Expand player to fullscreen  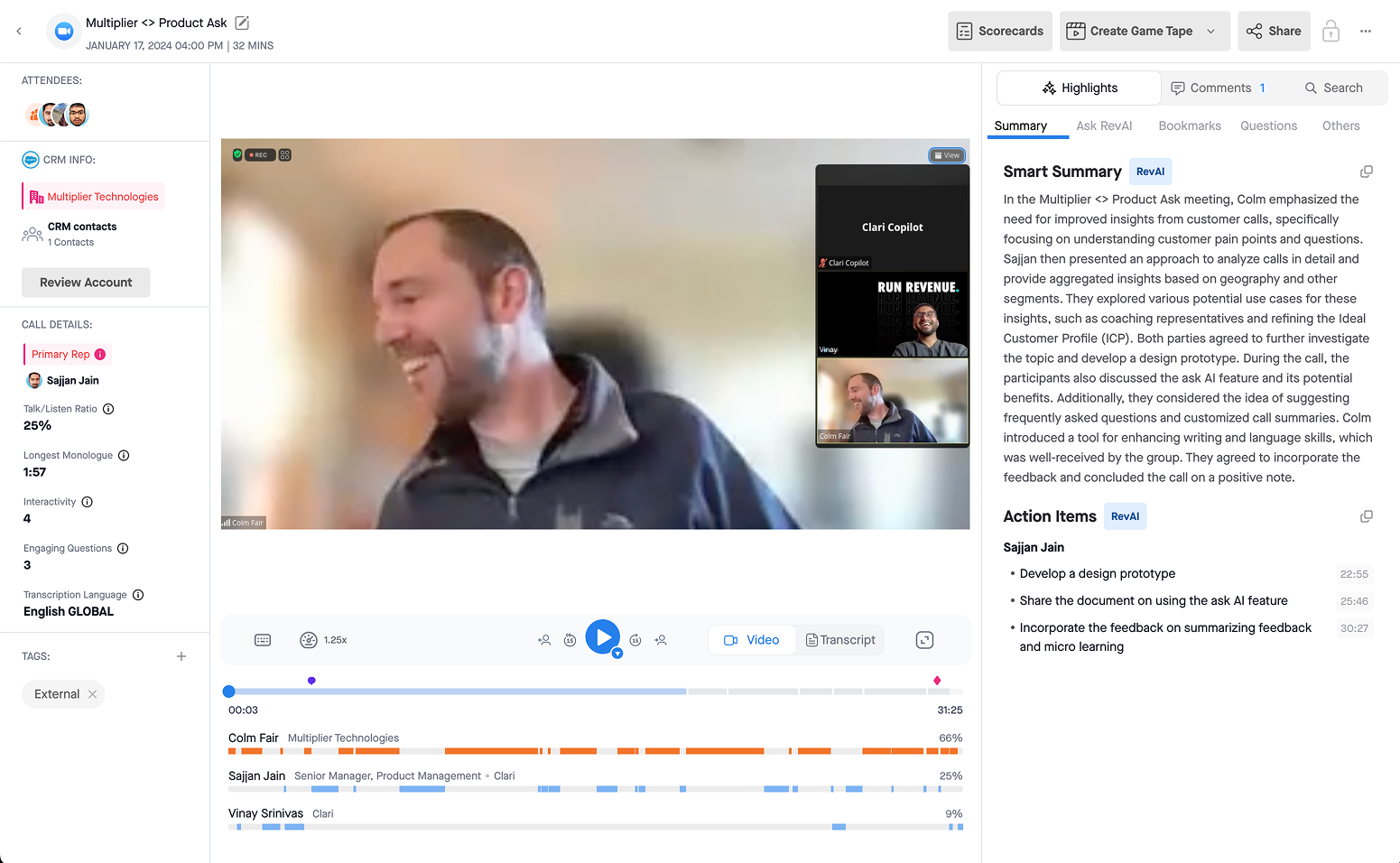(924, 640)
